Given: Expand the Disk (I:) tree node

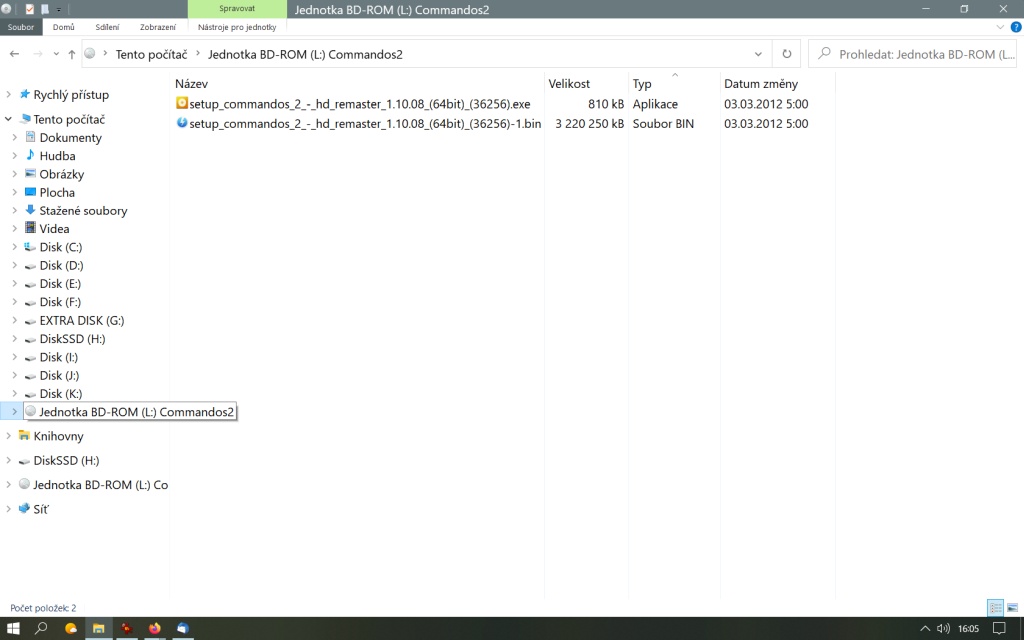Looking at the screenshot, I should [14, 357].
